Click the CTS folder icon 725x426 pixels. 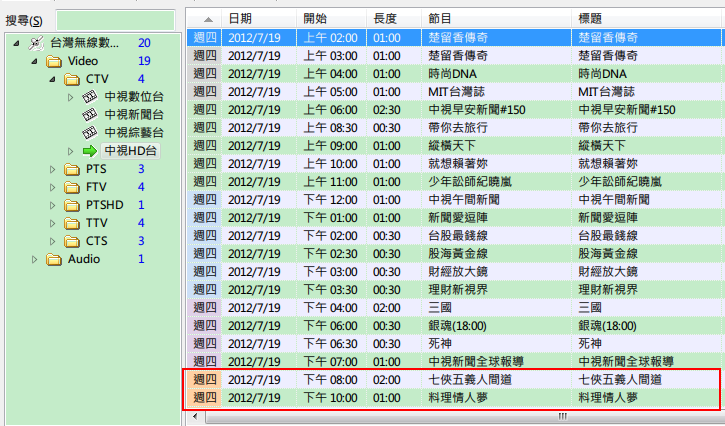coord(72,241)
